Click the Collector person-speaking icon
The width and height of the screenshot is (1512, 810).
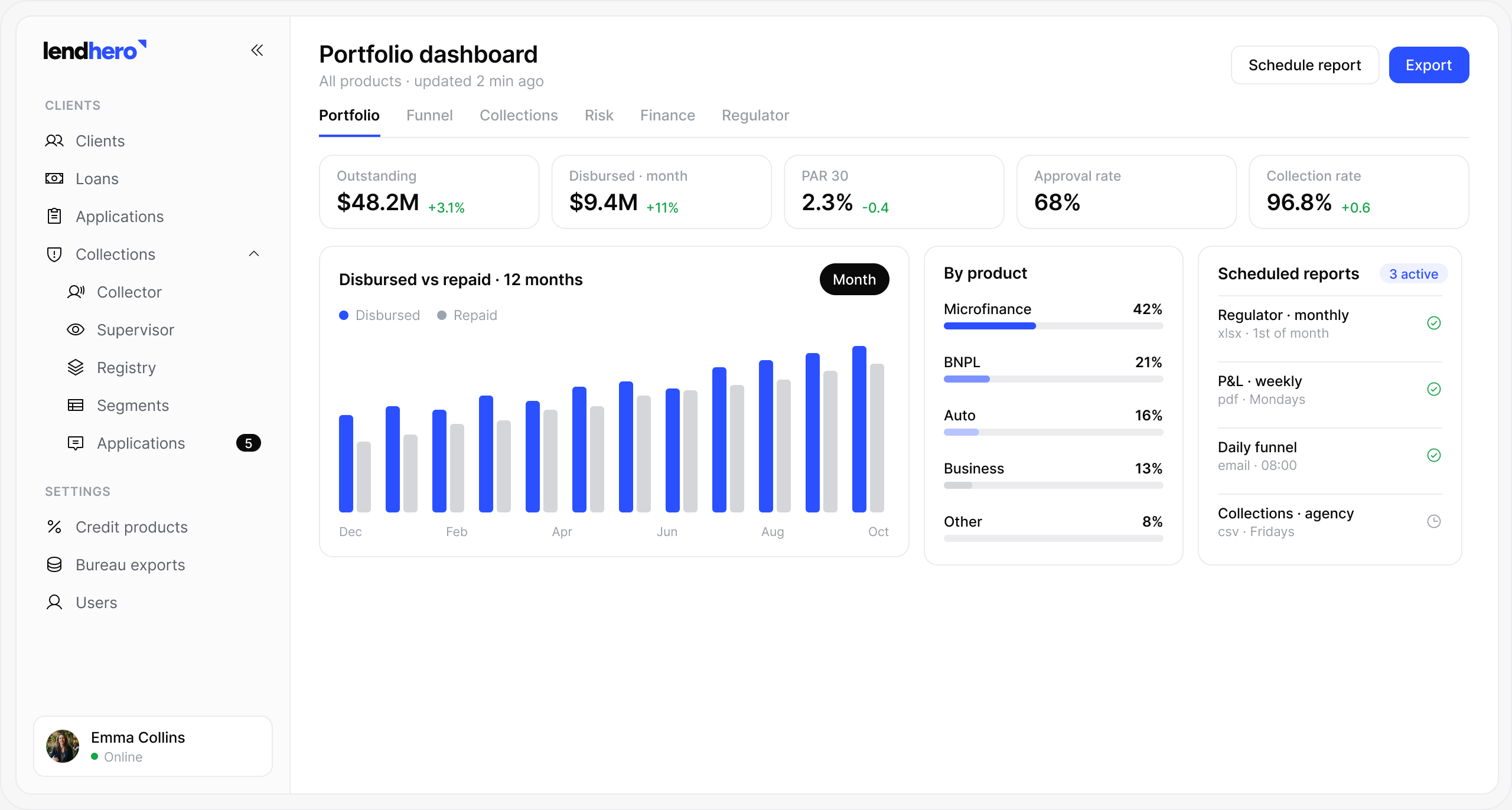76,292
